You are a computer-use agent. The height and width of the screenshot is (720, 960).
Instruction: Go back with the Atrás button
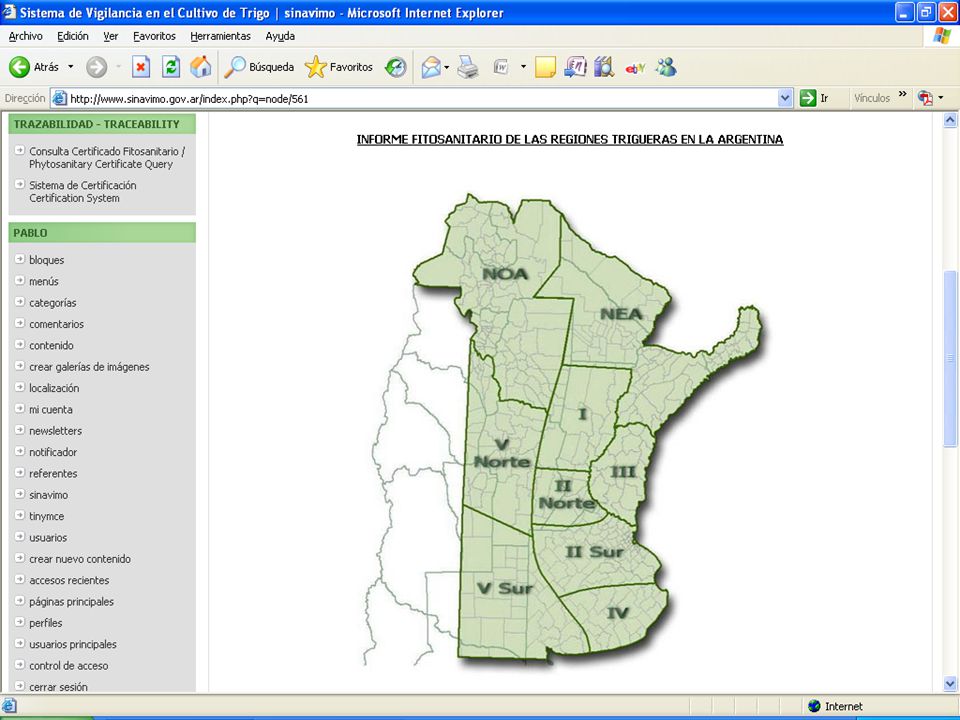(34, 67)
